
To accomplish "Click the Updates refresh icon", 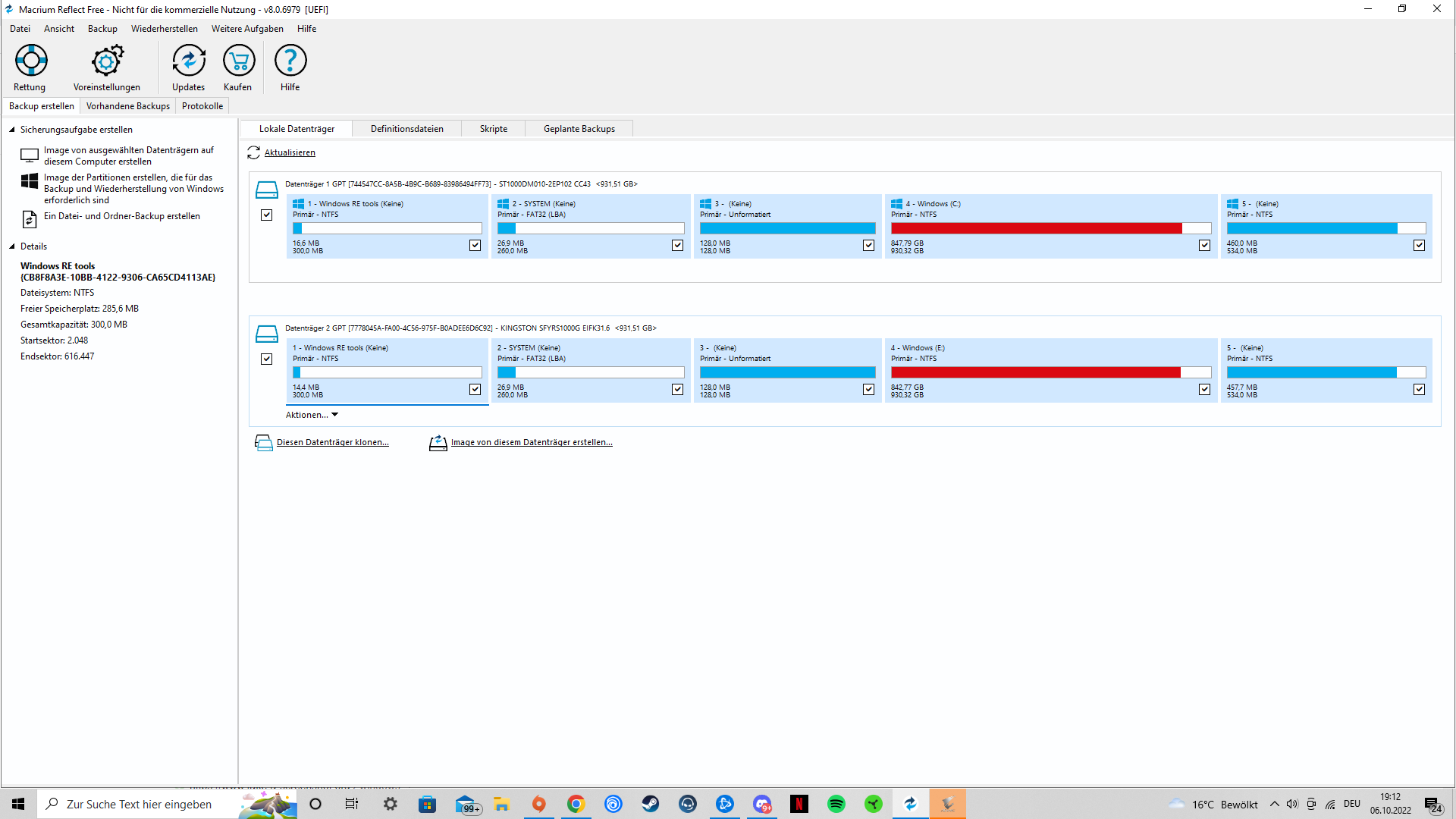I will (188, 61).
